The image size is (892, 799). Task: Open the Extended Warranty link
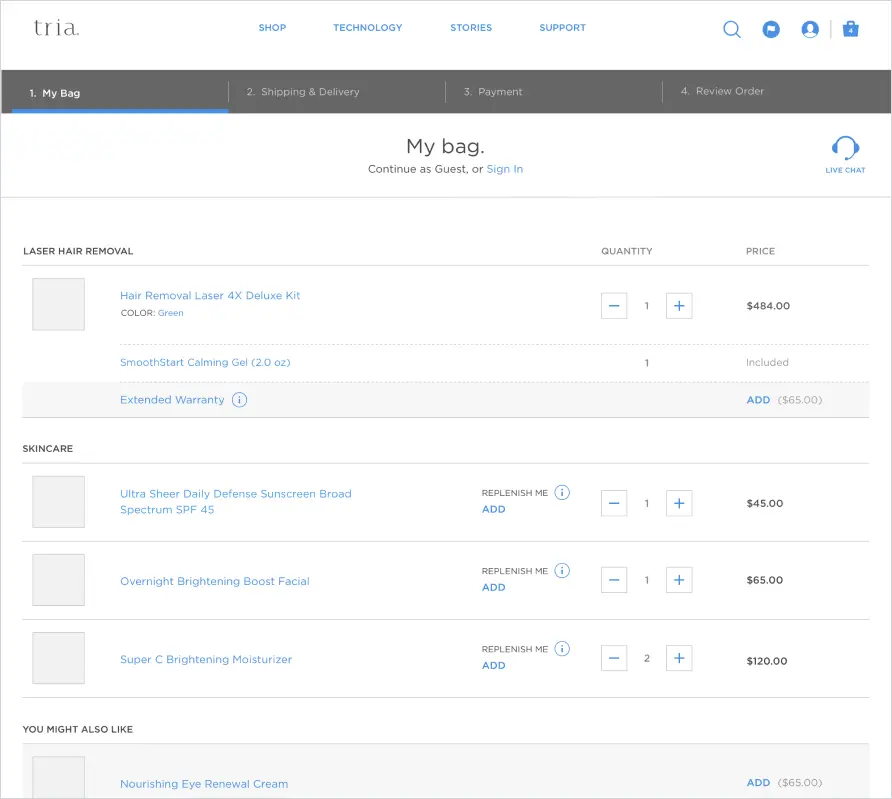coord(172,400)
